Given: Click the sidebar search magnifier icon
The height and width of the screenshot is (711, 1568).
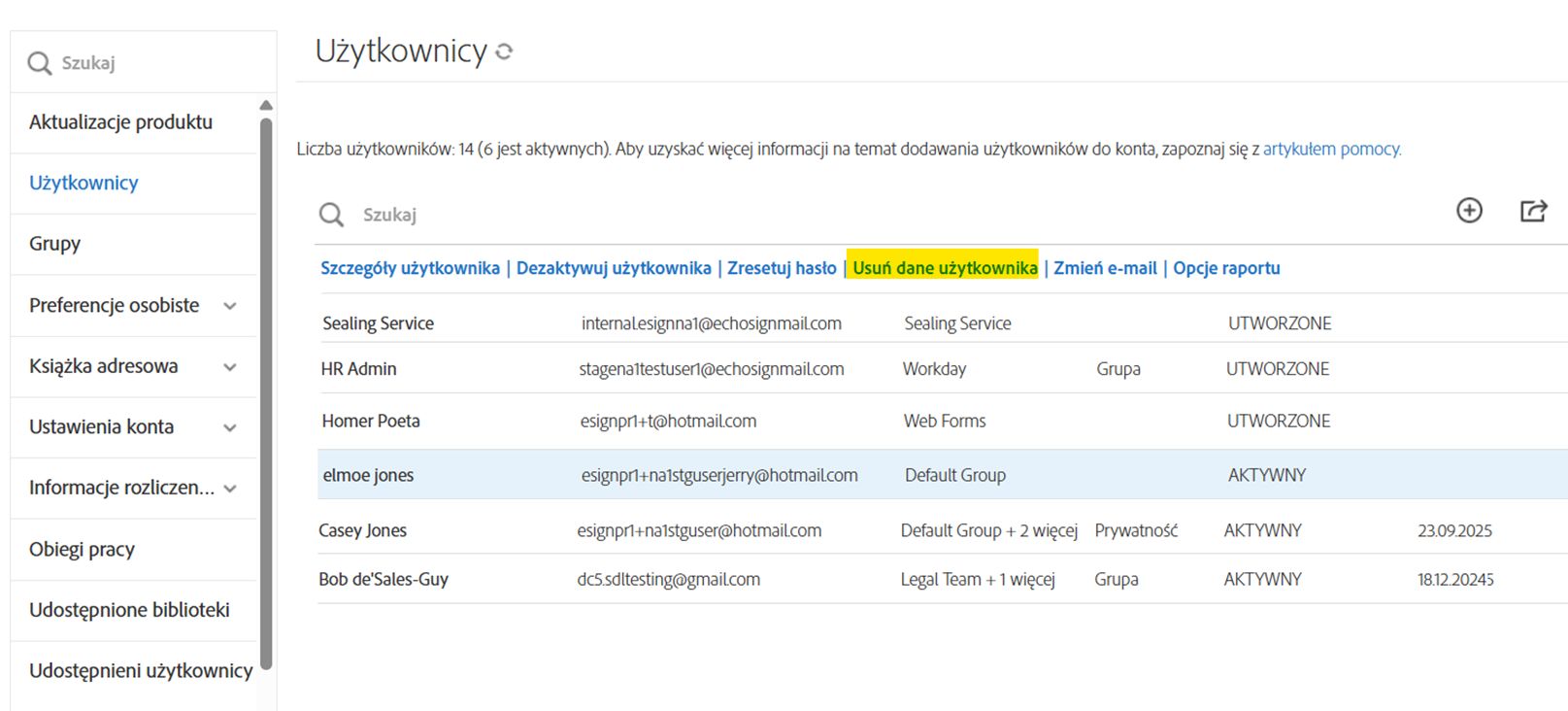Looking at the screenshot, I should coord(39,63).
